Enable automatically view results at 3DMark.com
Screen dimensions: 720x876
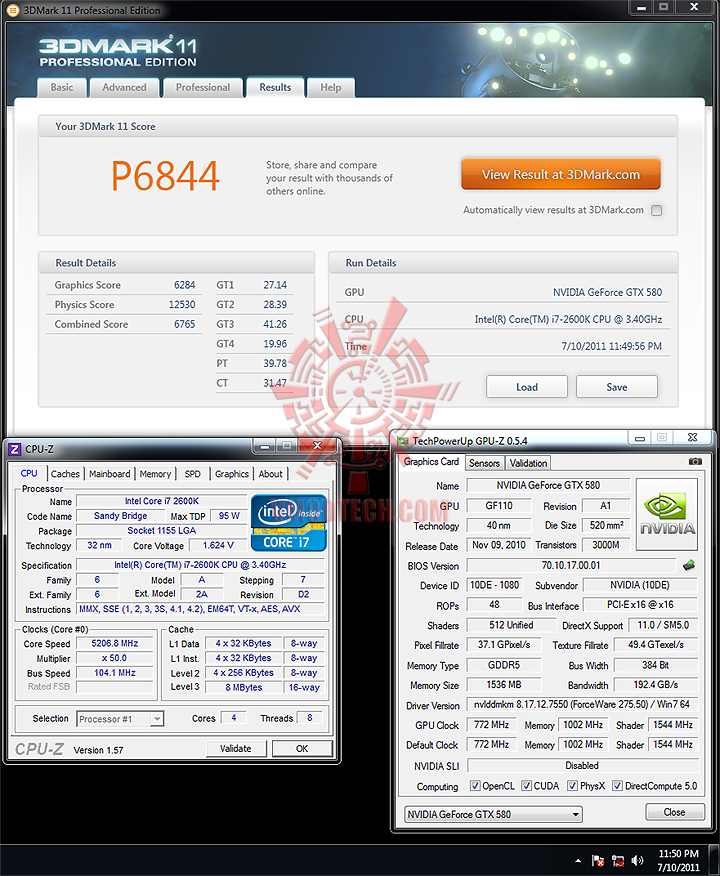657,211
